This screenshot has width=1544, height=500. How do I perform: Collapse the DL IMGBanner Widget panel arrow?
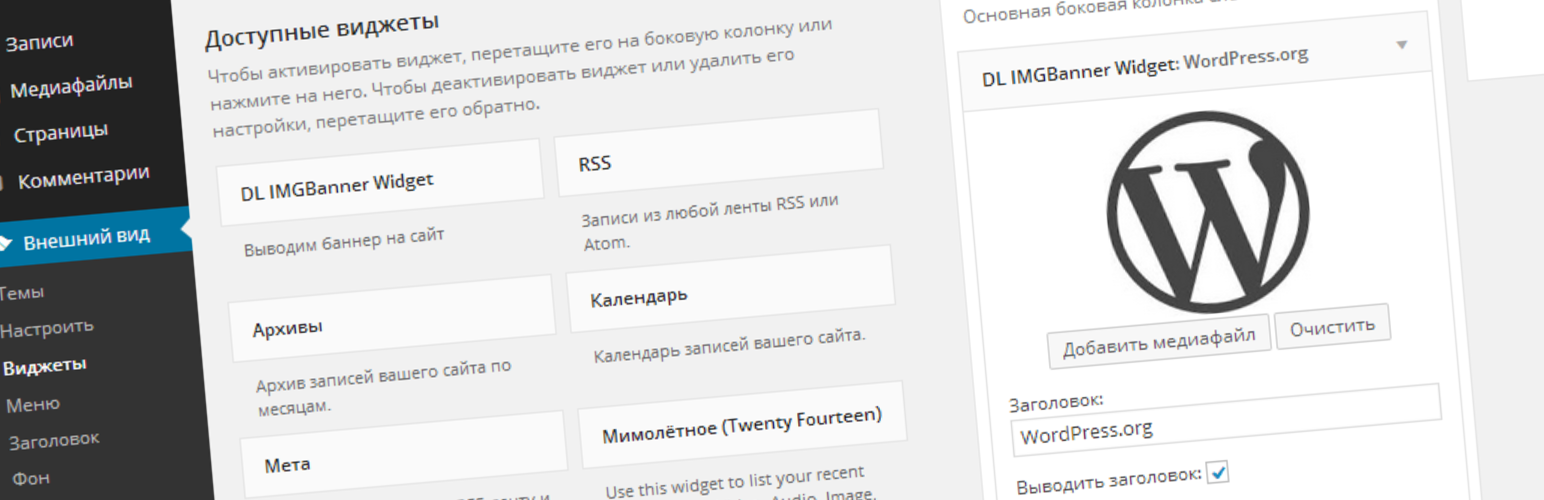[1401, 45]
